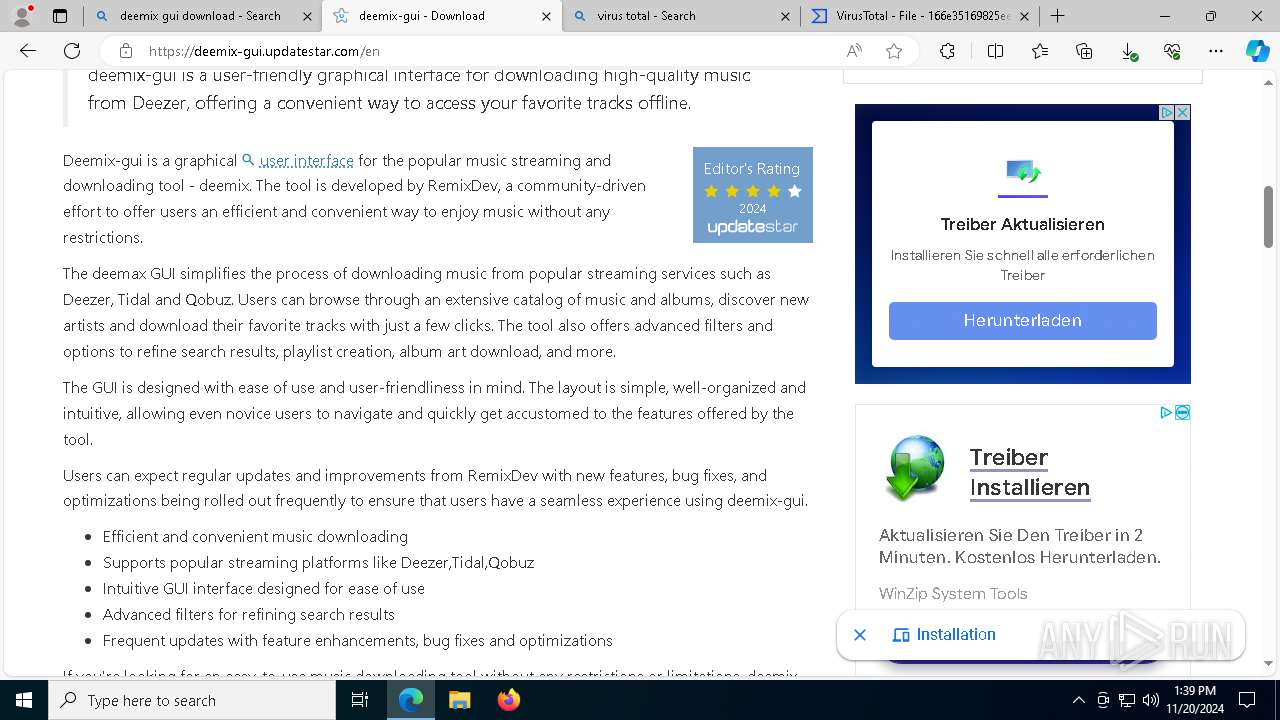1280x720 pixels.
Task: Open the volume tray icon
Action: 1150,700
